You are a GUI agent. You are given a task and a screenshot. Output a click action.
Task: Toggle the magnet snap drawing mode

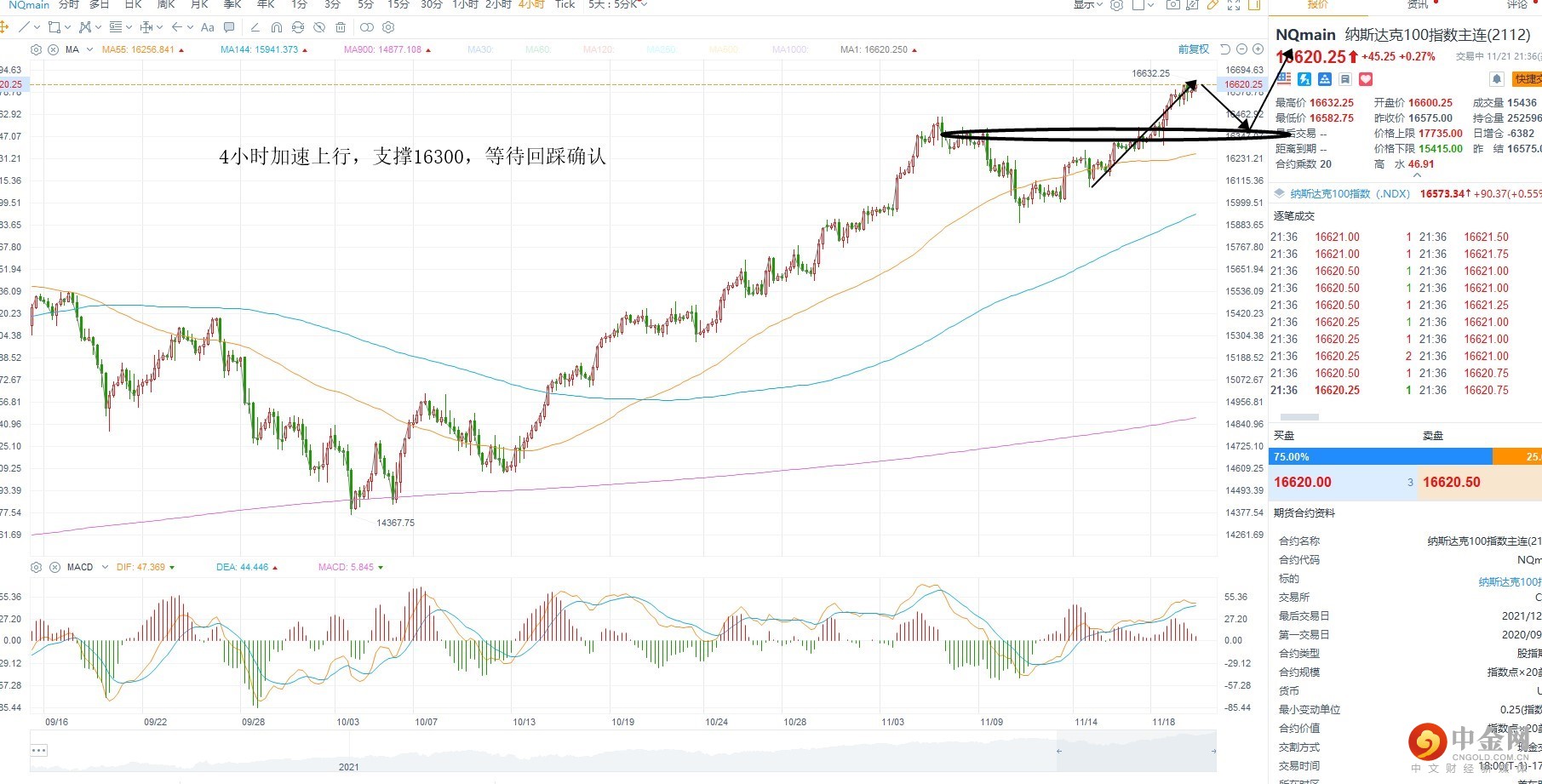277,27
